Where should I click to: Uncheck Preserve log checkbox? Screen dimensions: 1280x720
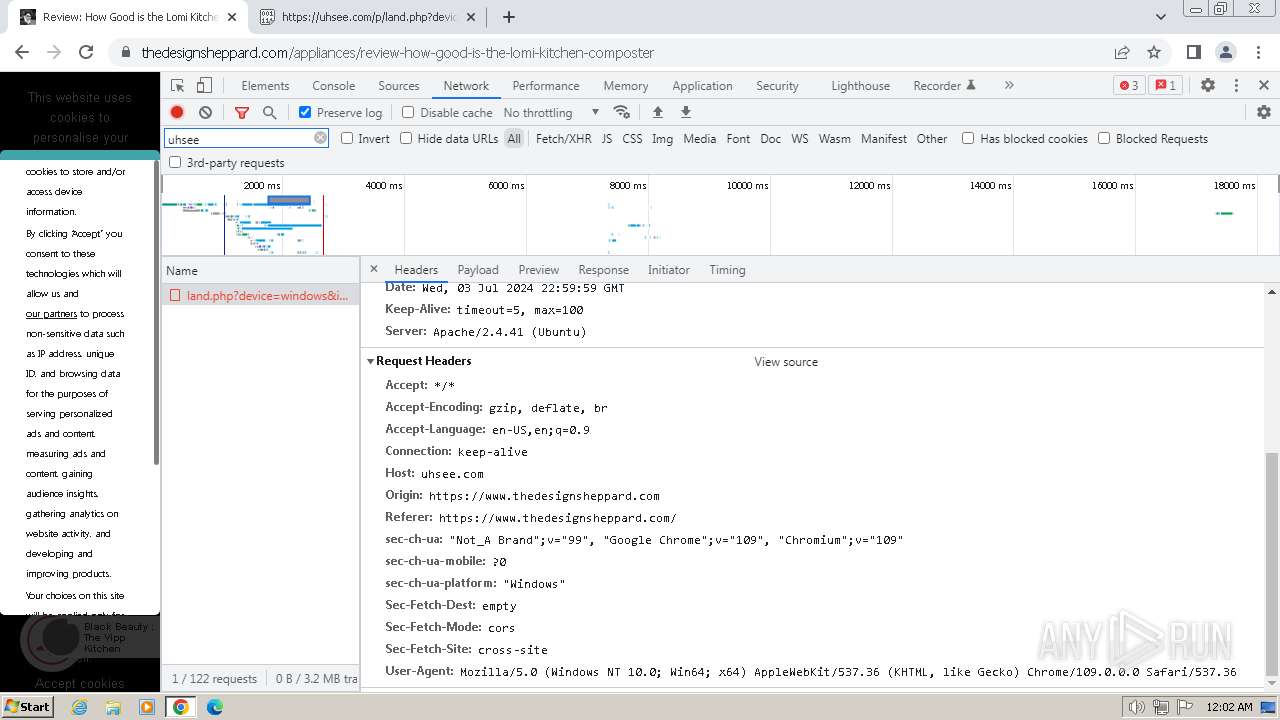click(x=305, y=112)
